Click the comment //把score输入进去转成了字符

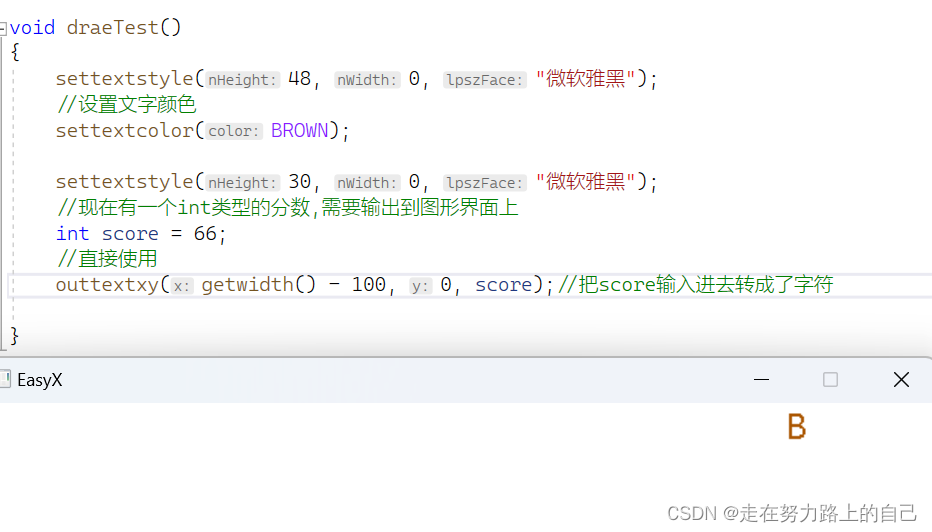coord(696,285)
